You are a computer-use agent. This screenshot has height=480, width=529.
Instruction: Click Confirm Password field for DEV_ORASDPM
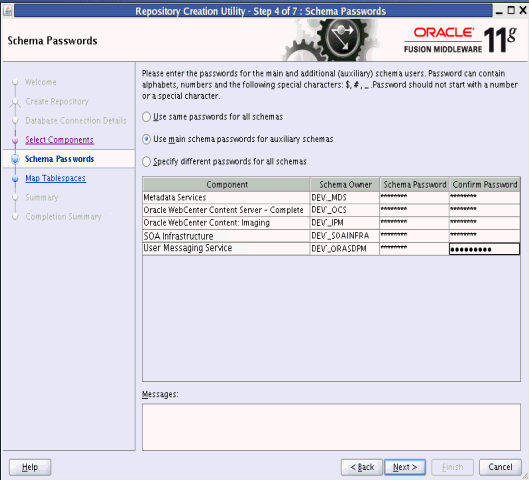click(484, 249)
